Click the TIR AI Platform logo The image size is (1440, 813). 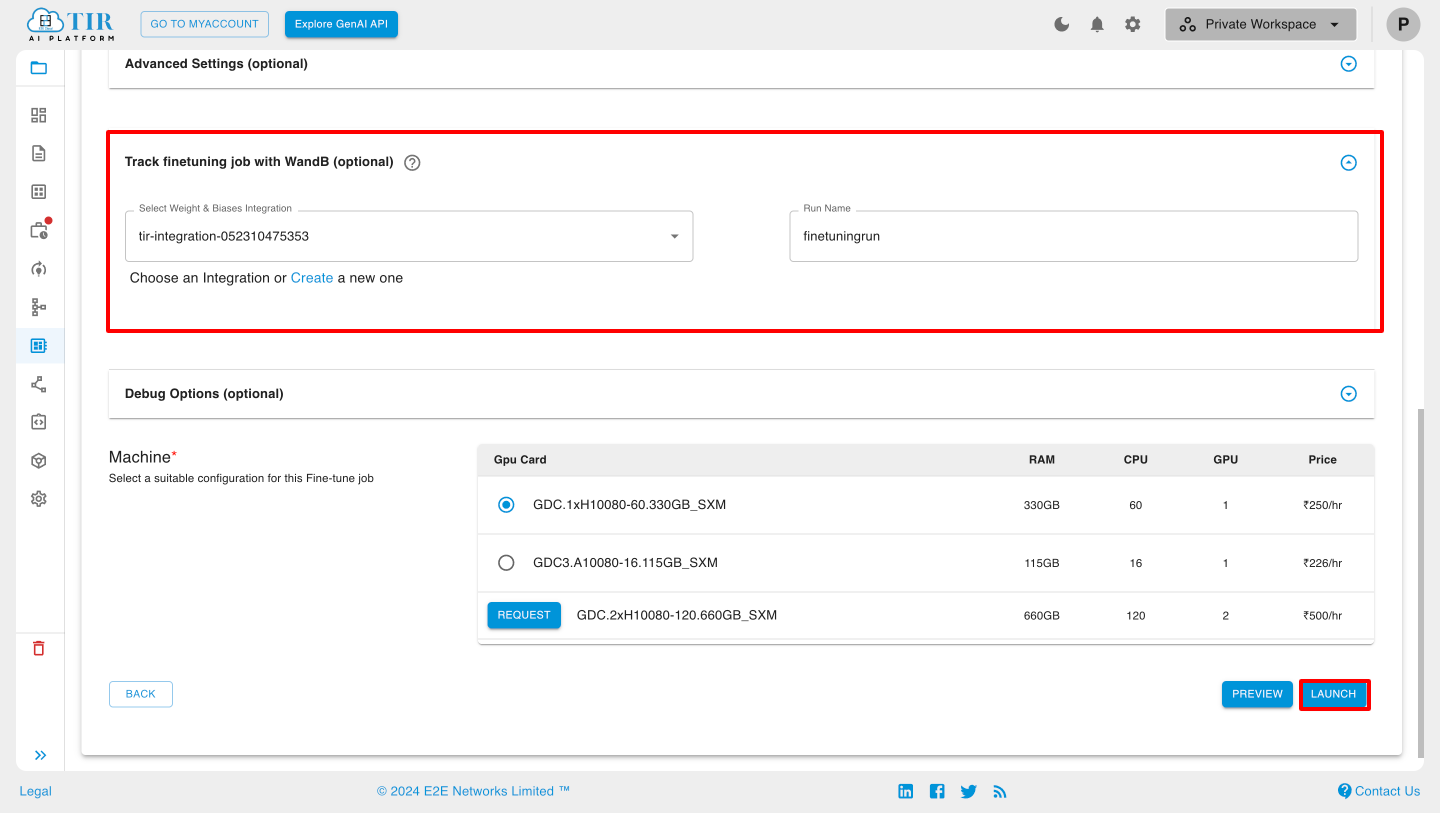click(70, 24)
